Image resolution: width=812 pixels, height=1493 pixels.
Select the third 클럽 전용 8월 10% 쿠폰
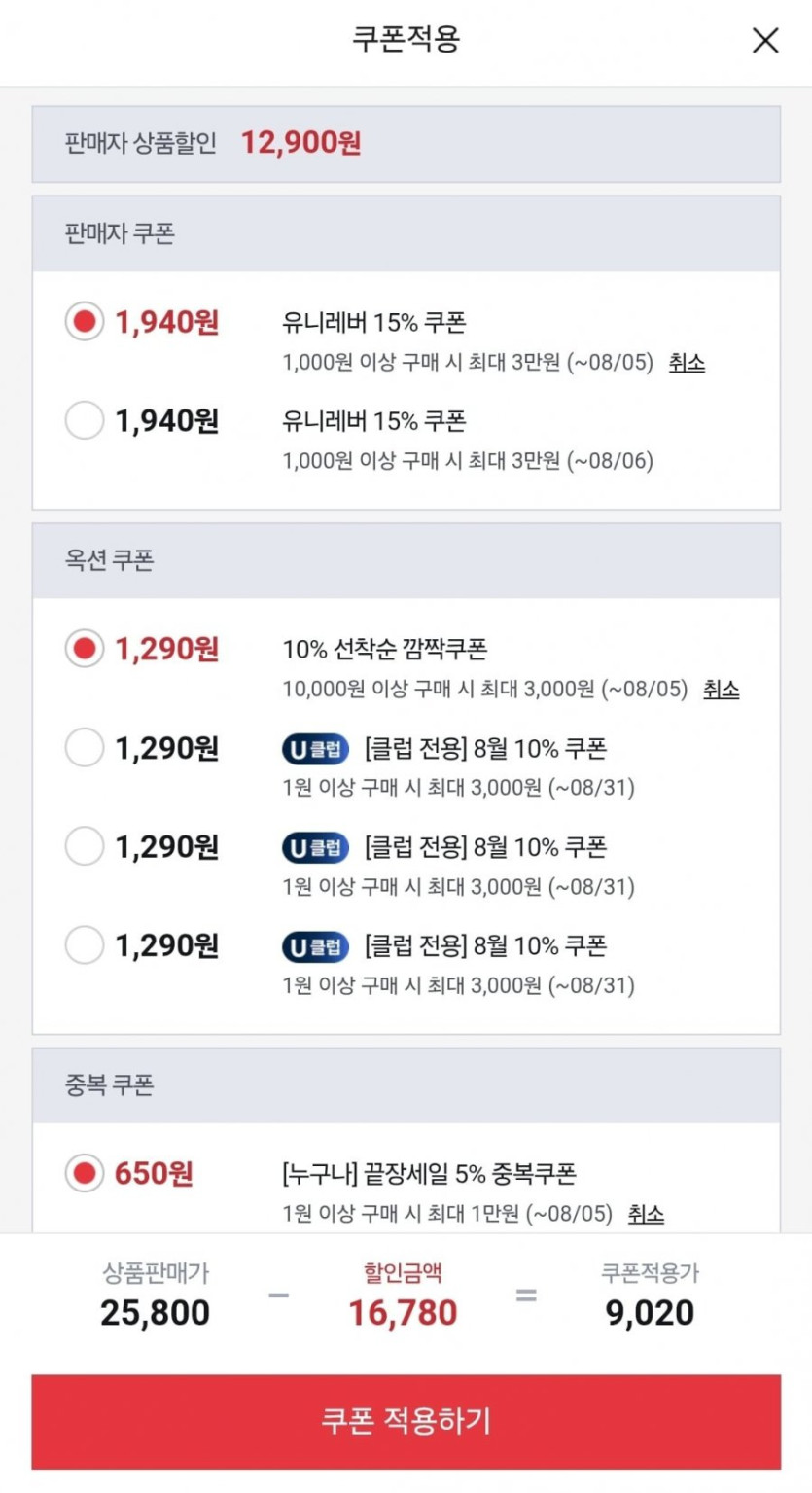pos(85,944)
